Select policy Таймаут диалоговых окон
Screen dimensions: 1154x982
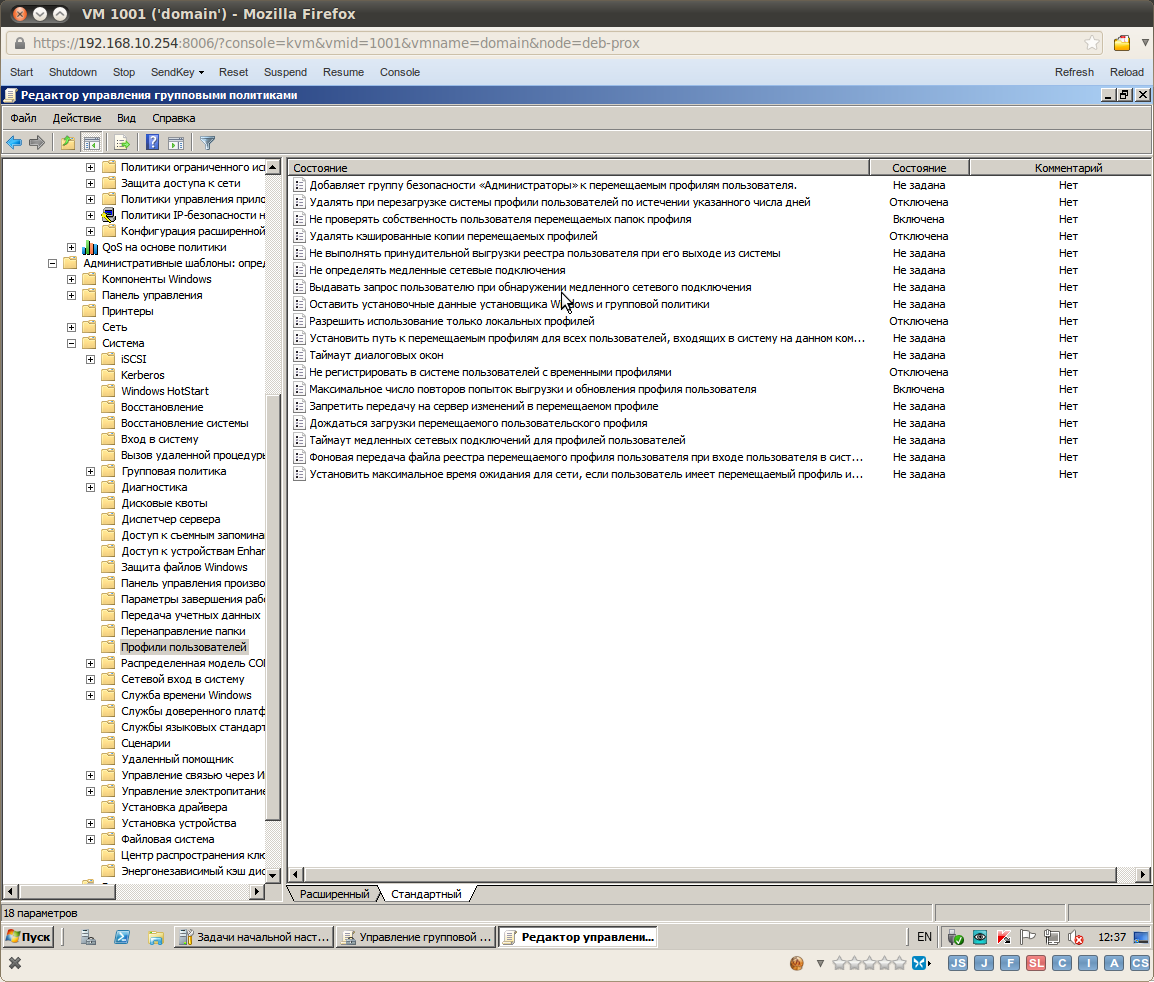[376, 356]
